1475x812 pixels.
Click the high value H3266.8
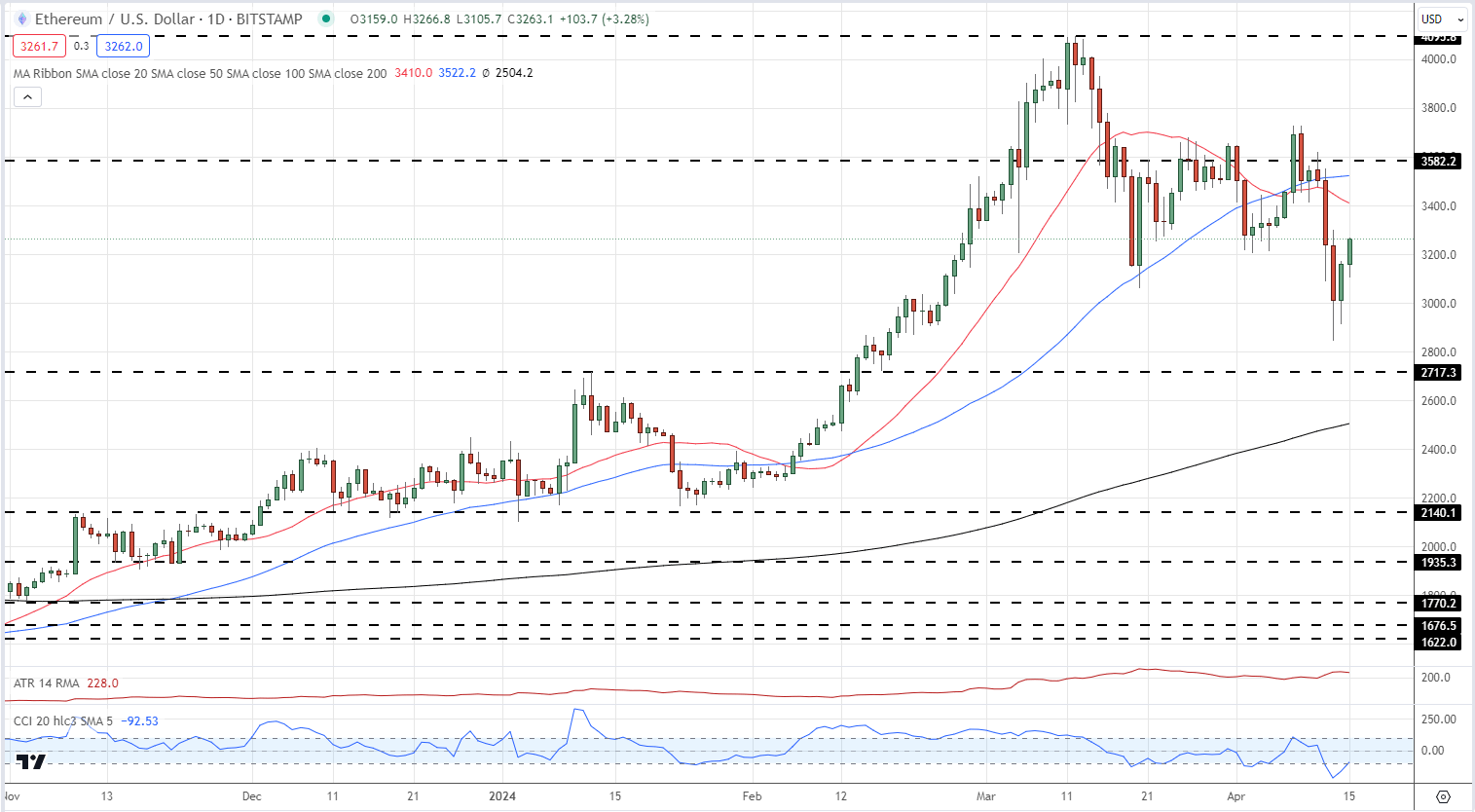click(426, 18)
